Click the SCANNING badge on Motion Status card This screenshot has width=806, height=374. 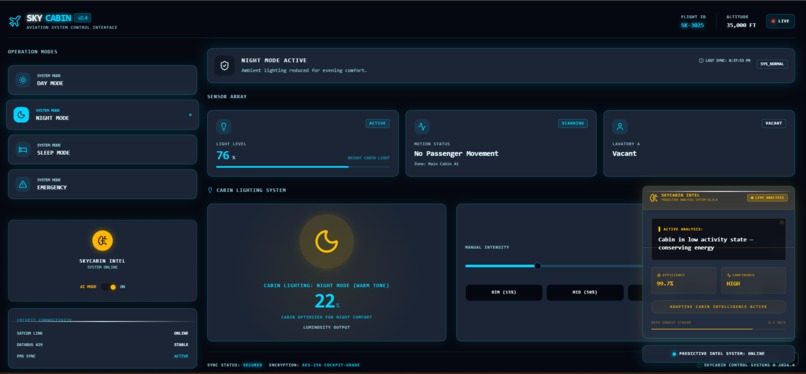click(573, 123)
